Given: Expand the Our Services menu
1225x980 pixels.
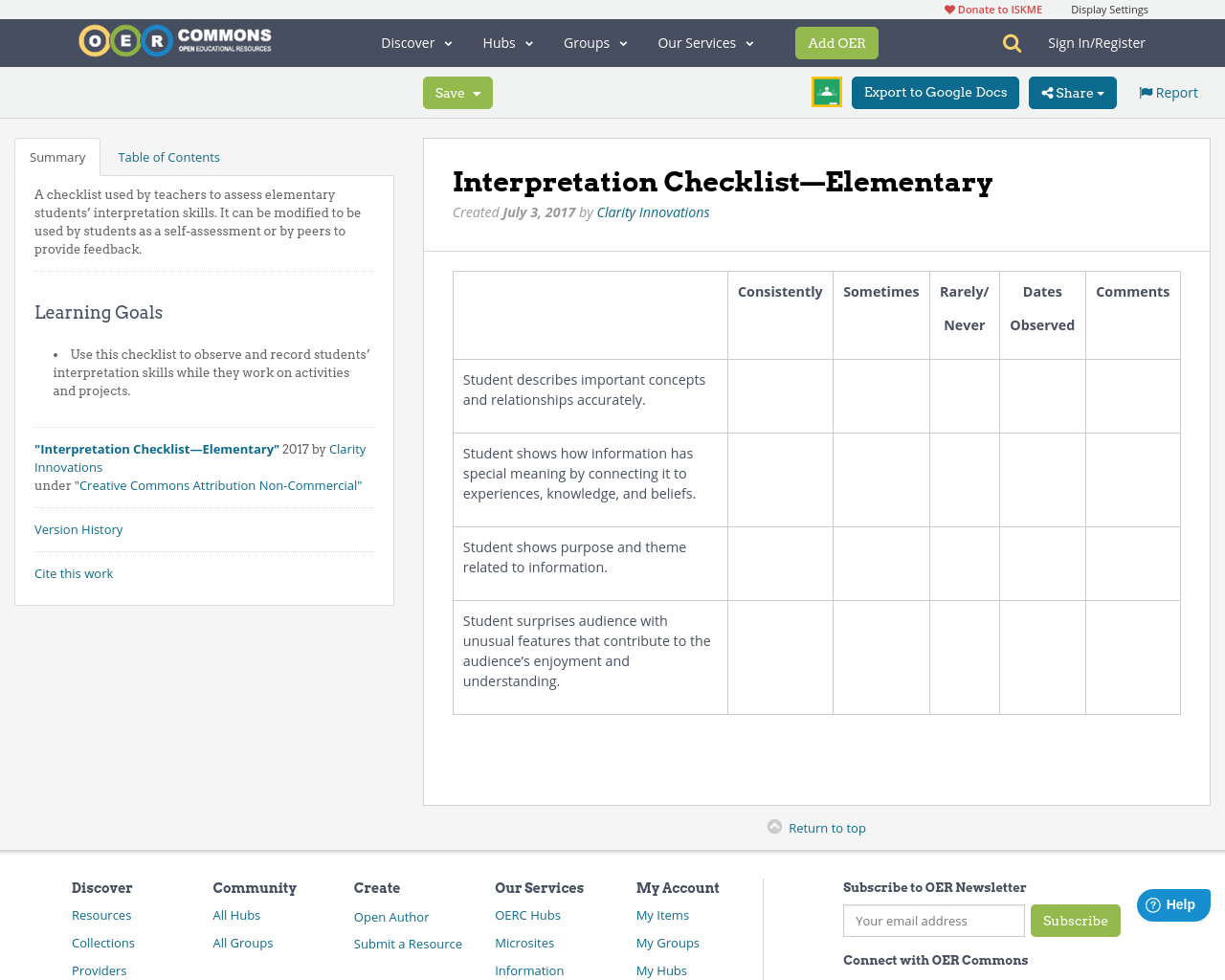Looking at the screenshot, I should [705, 42].
